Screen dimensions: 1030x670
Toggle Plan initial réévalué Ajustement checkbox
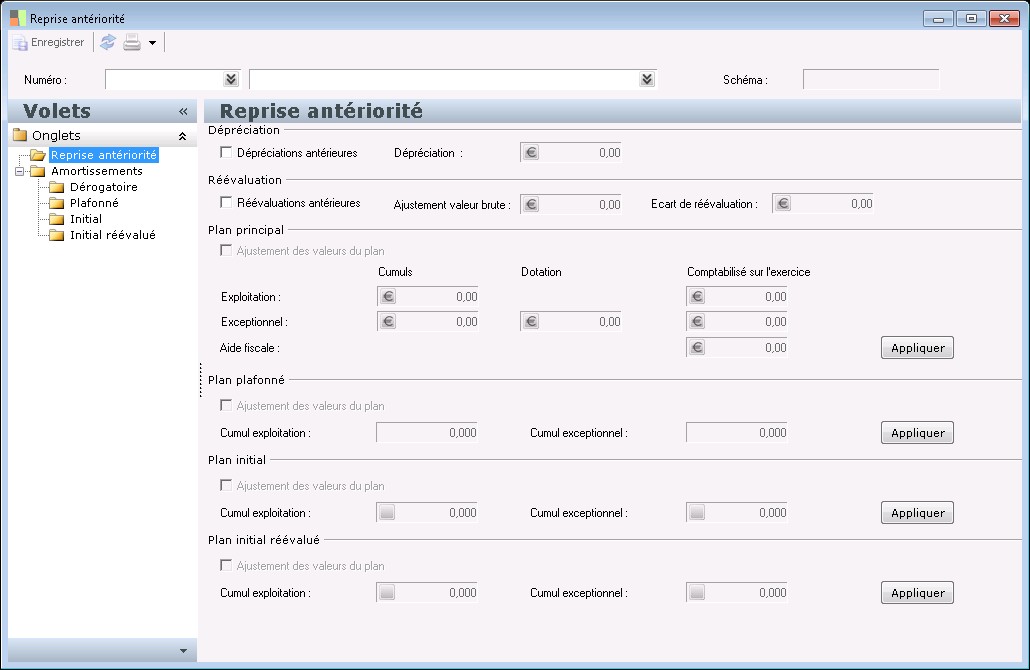[x=226, y=566]
